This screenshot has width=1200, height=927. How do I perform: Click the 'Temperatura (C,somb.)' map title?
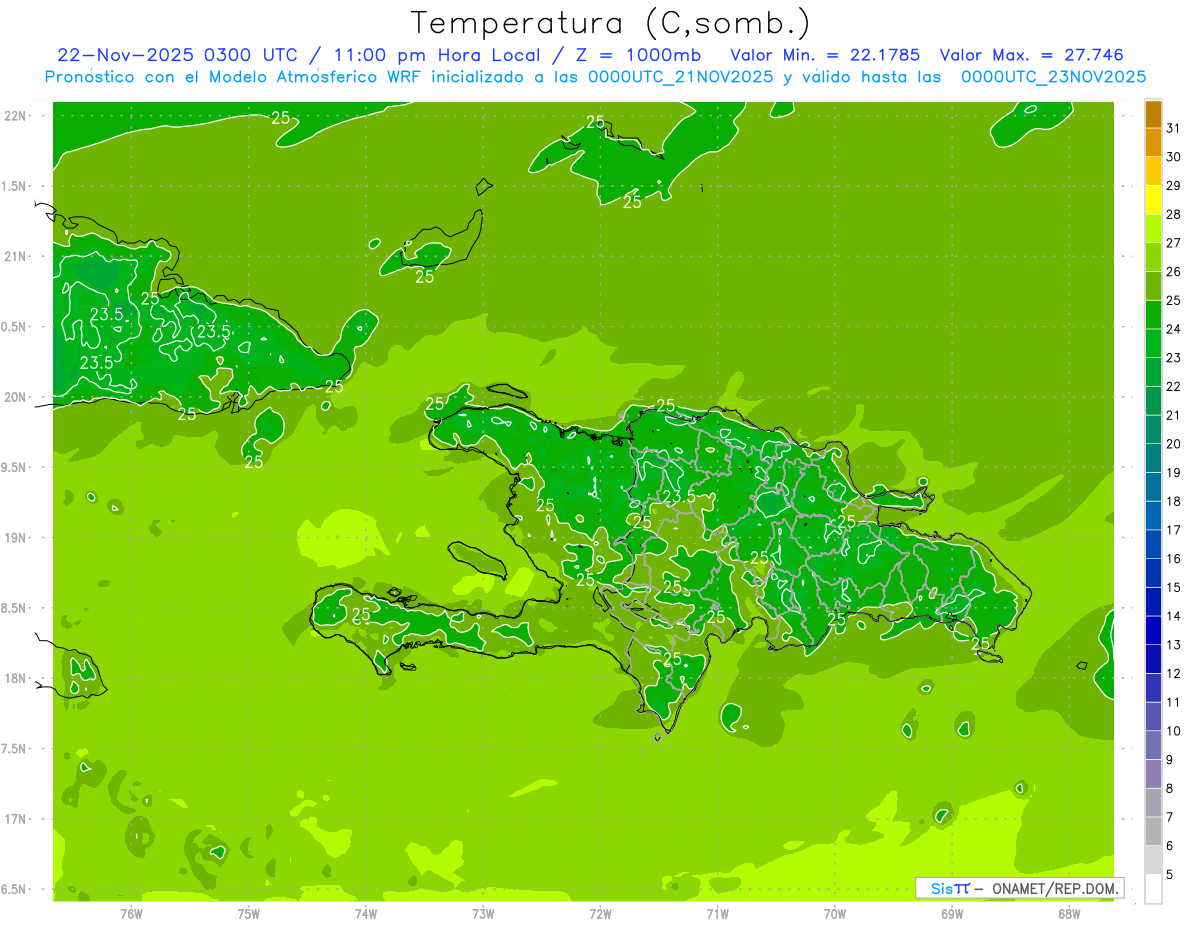pos(611,24)
